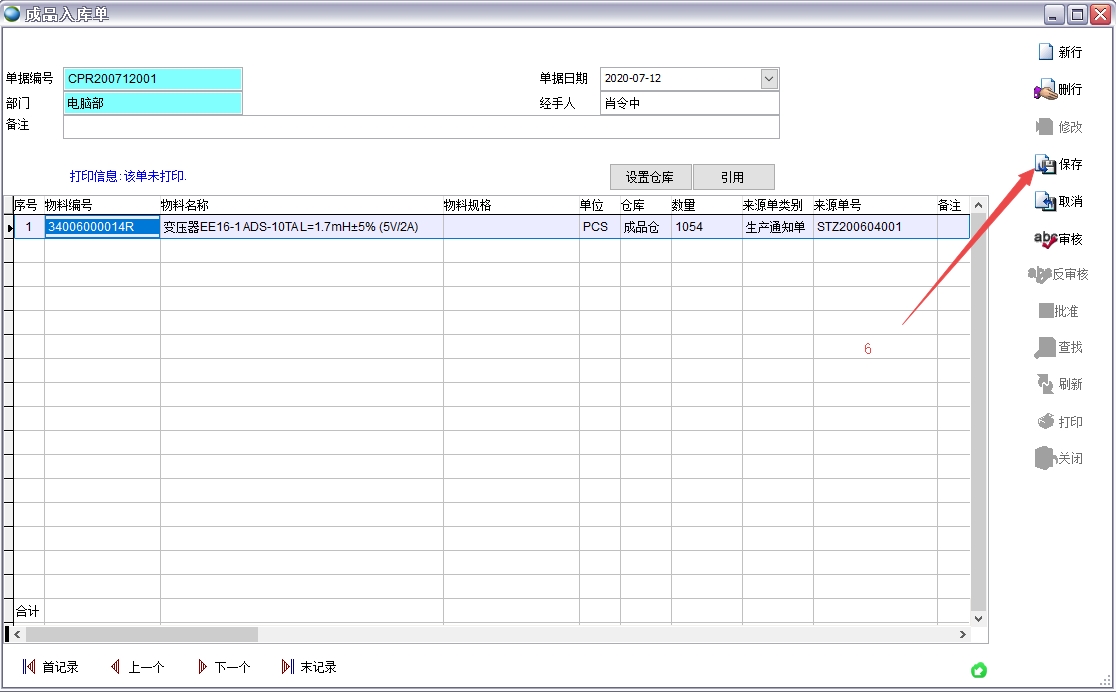This screenshot has width=1116, height=693.
Task: Click the vertical scrollbar down arrow
Action: click(x=978, y=619)
